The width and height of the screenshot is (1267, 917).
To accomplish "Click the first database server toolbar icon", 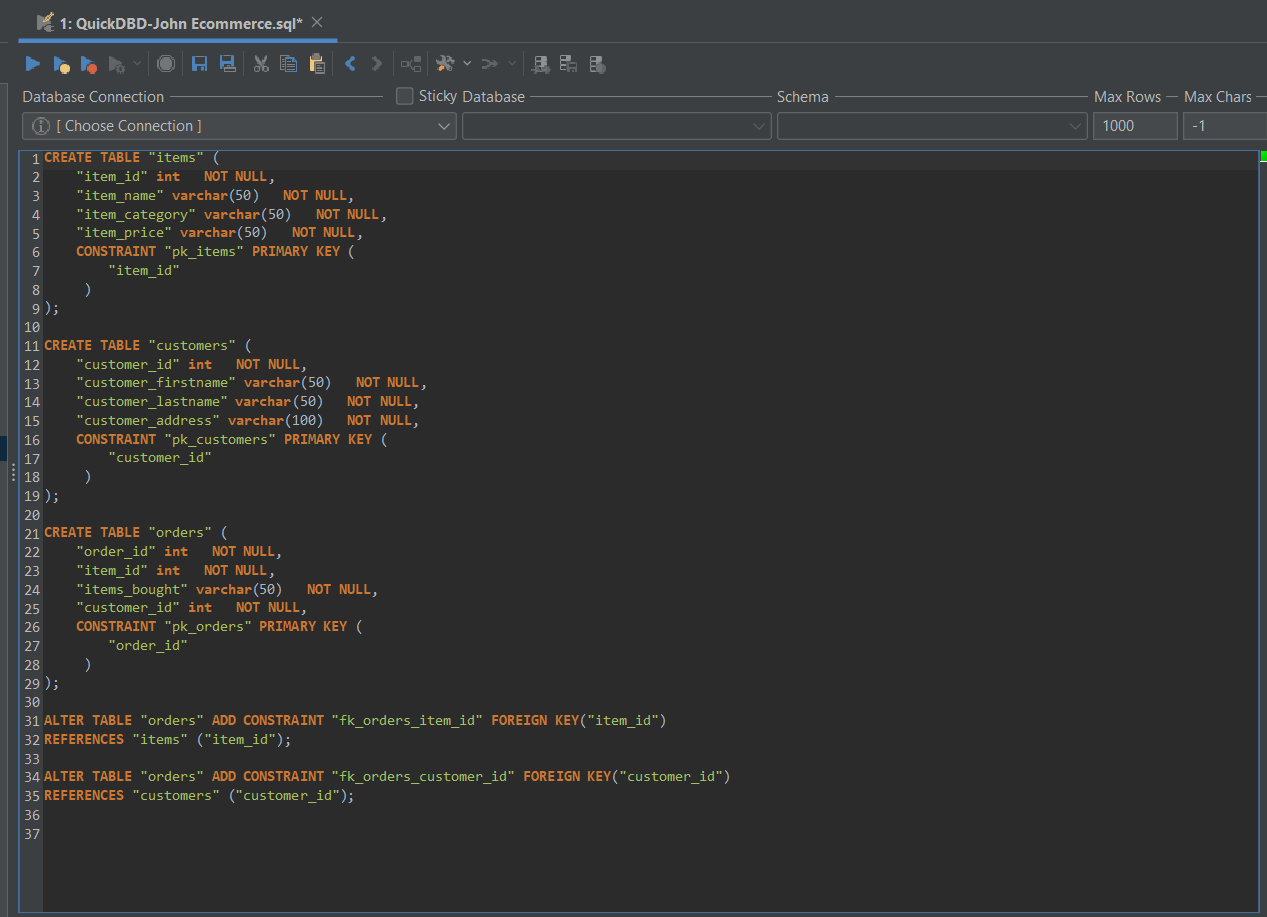I will pyautogui.click(x=541, y=64).
